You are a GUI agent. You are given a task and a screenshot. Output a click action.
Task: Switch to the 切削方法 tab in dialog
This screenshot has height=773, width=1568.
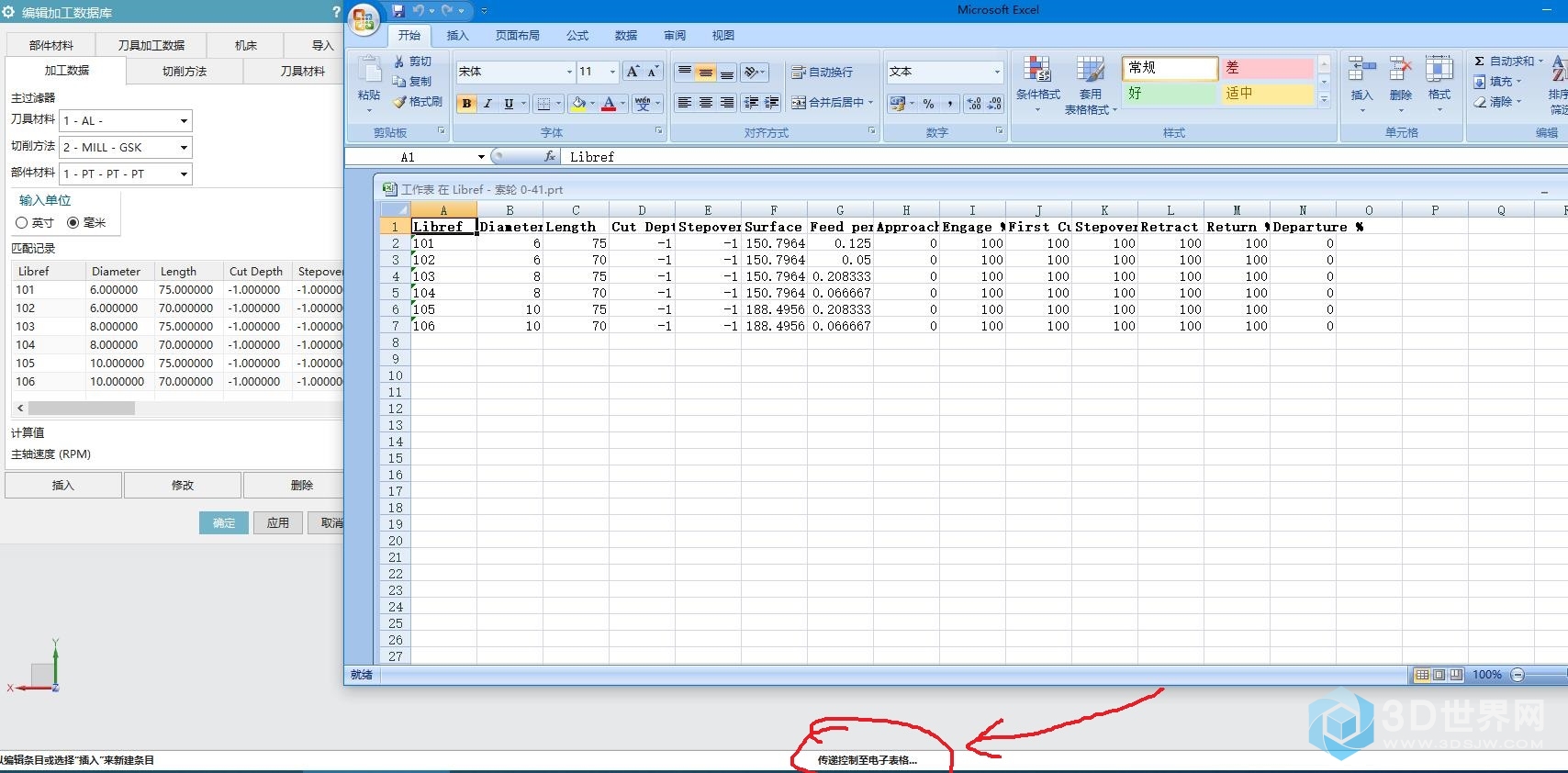(185, 72)
